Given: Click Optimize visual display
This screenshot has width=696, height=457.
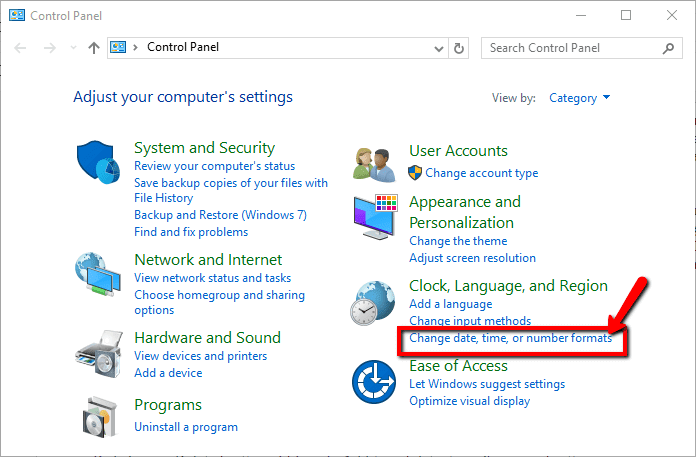Looking at the screenshot, I should click(x=470, y=401).
